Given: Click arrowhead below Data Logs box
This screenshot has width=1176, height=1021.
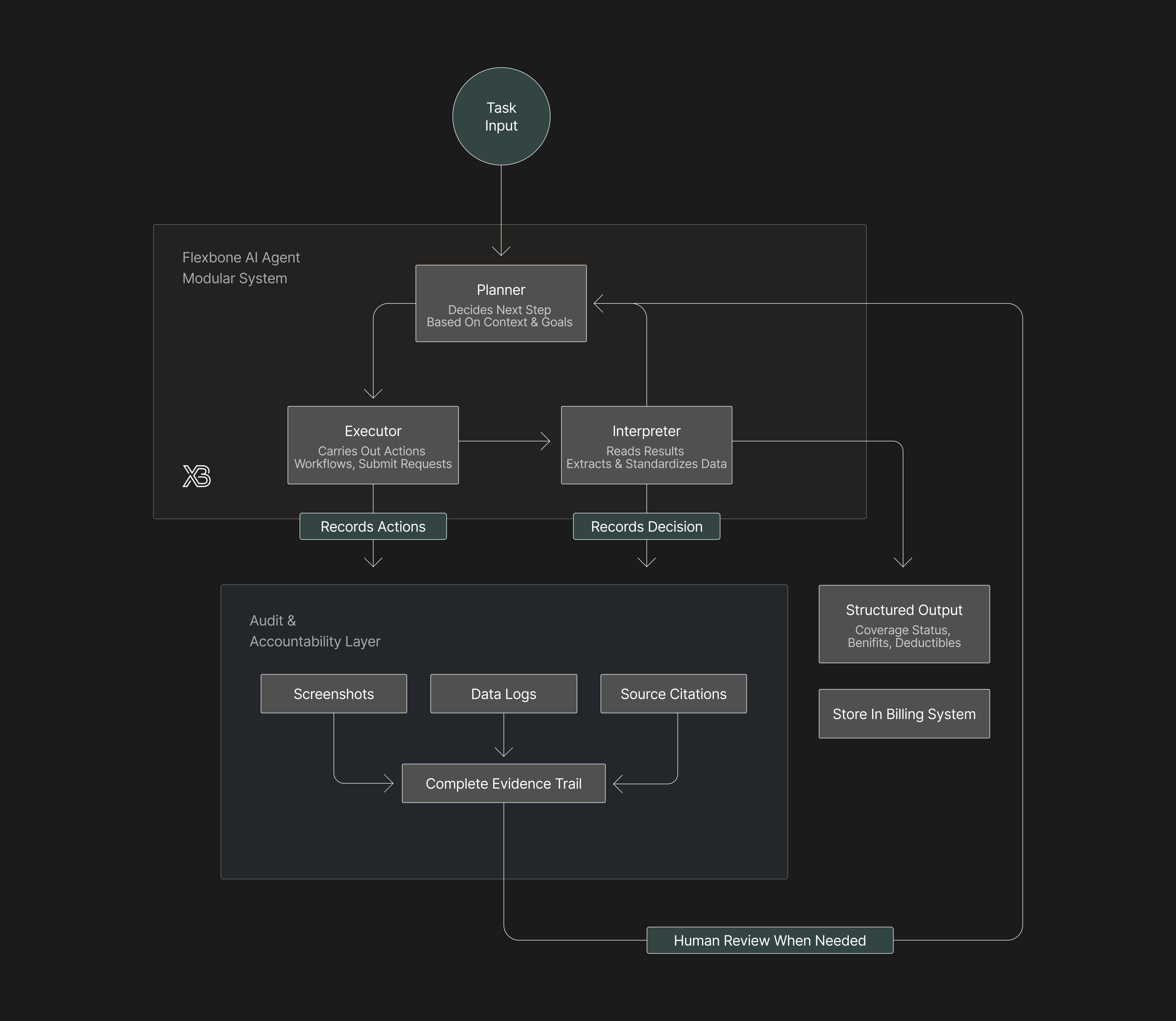Looking at the screenshot, I should click(x=504, y=752).
